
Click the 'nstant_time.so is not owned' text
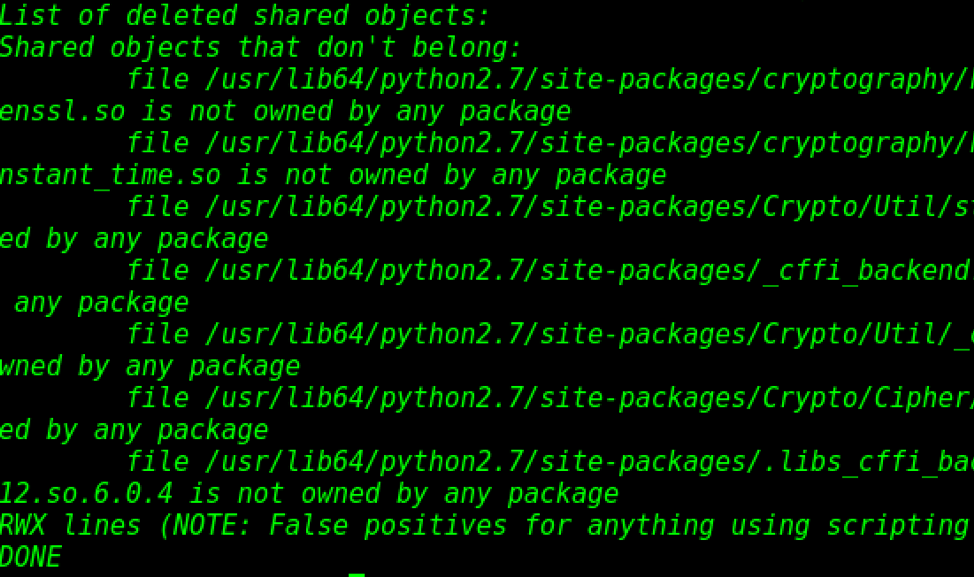pyautogui.click(x=333, y=176)
